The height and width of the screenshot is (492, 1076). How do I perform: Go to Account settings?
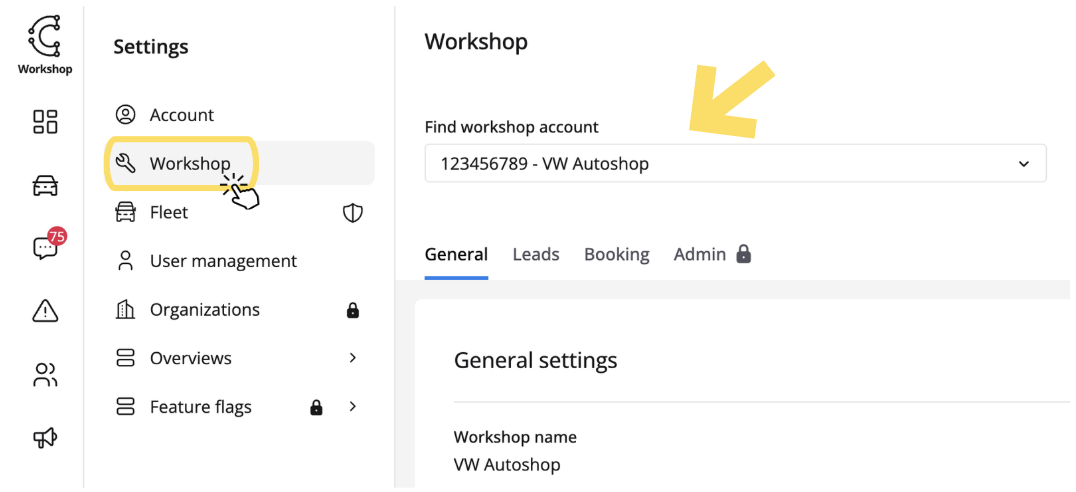click(x=182, y=115)
